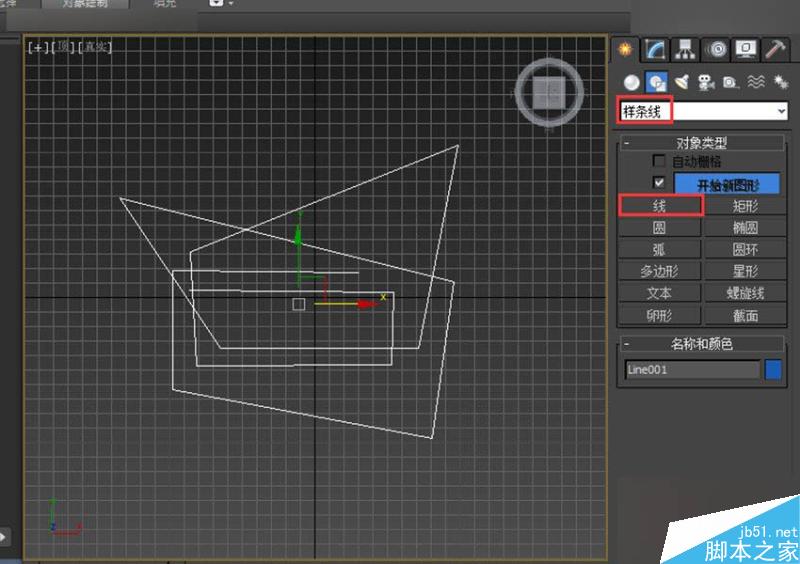This screenshot has height=564, width=800.
Task: Click the green Y axis gizmo arrow
Action: pos(299,236)
